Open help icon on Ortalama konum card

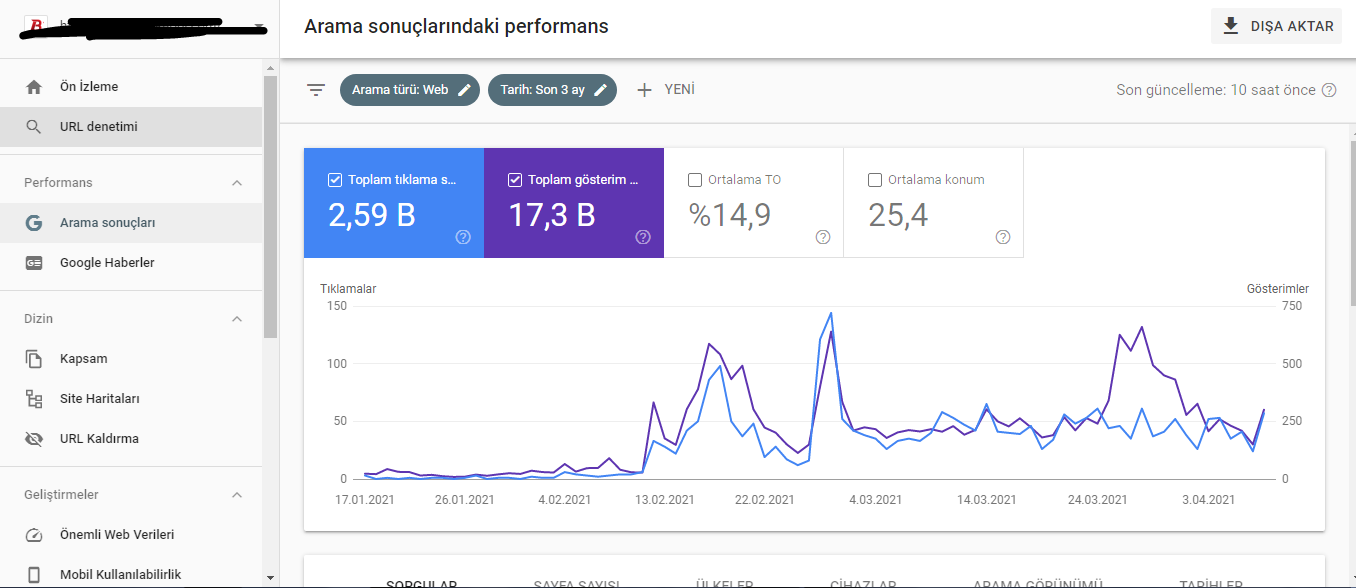point(1003,237)
